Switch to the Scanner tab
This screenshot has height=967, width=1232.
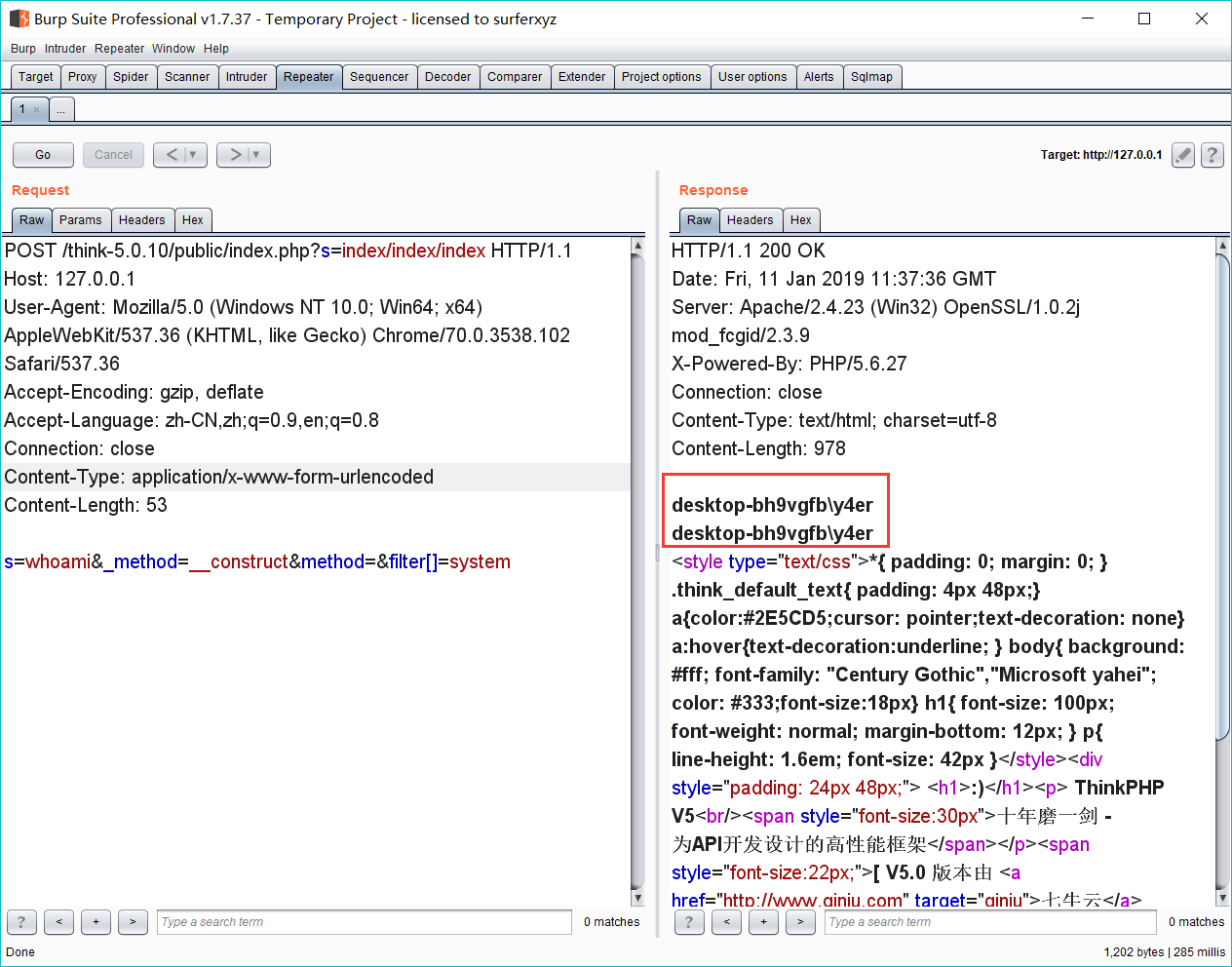click(x=187, y=77)
